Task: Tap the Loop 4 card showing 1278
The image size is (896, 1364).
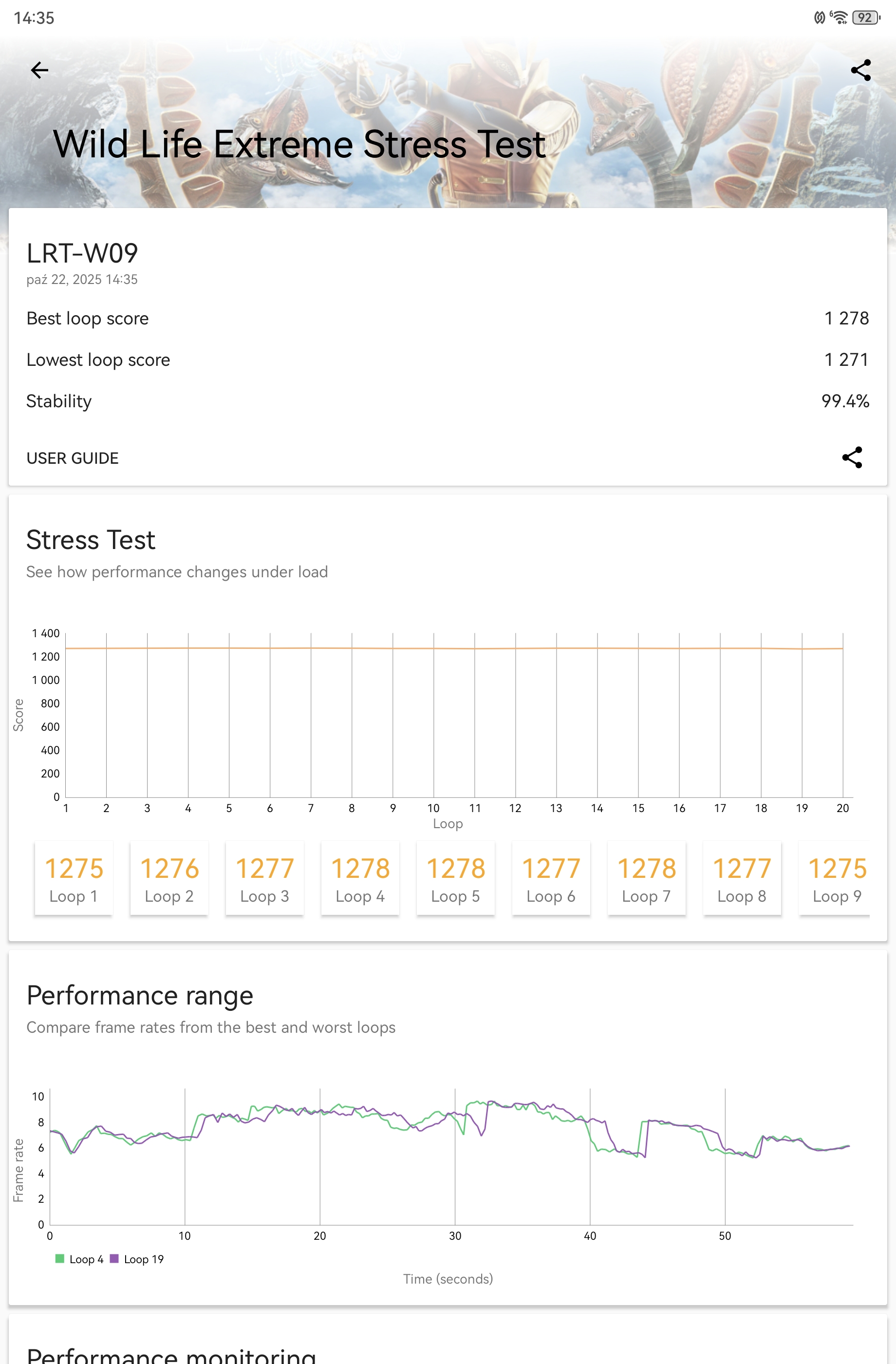Action: point(360,878)
